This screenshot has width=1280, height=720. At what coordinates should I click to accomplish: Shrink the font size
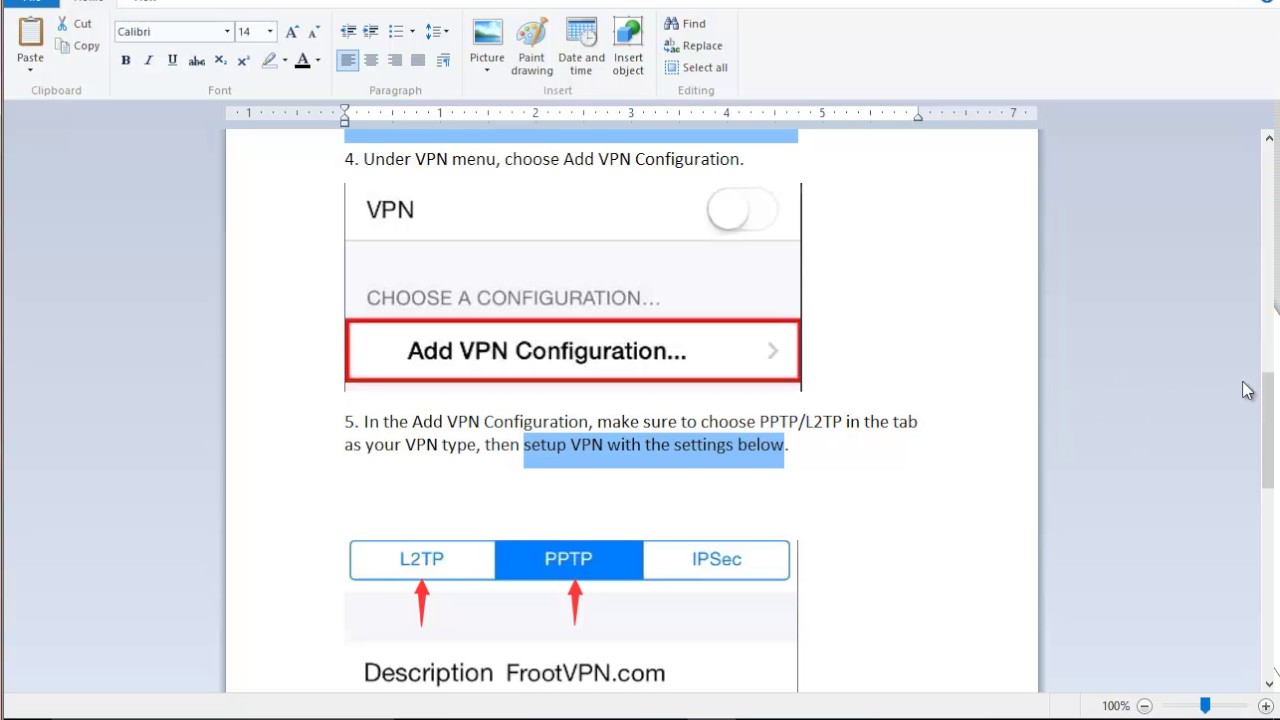pos(314,32)
